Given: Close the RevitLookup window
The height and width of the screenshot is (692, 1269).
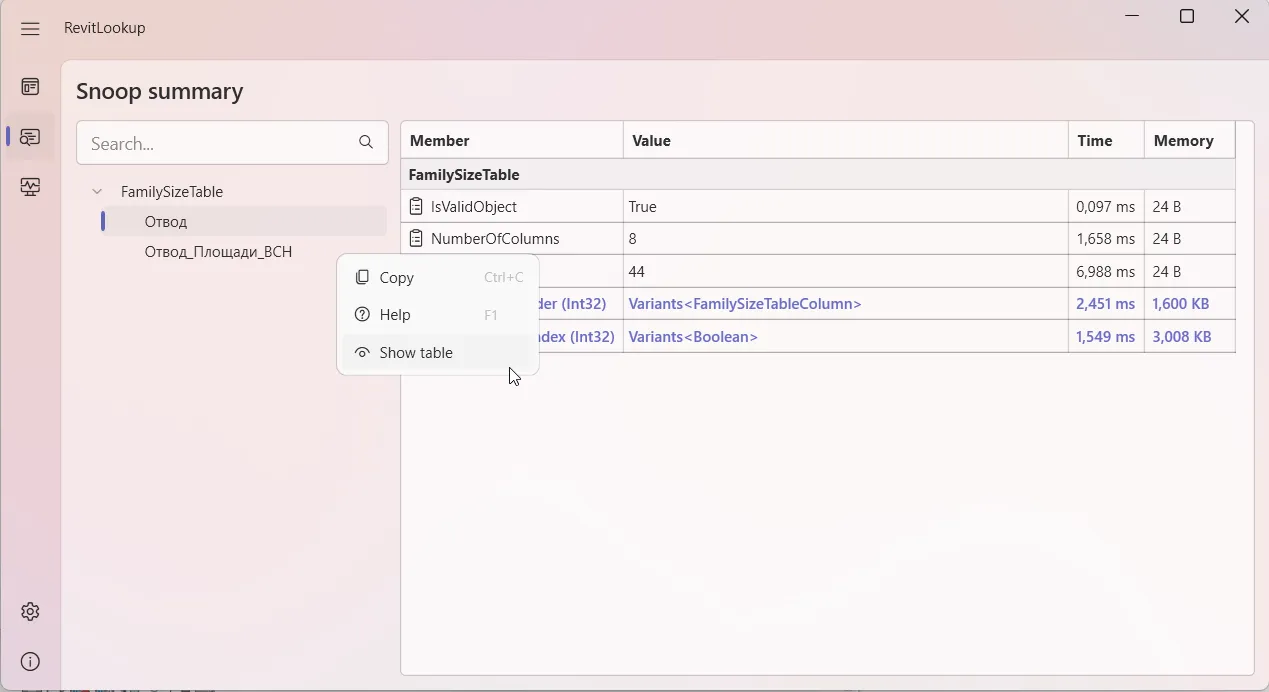Looking at the screenshot, I should pos(1242,17).
